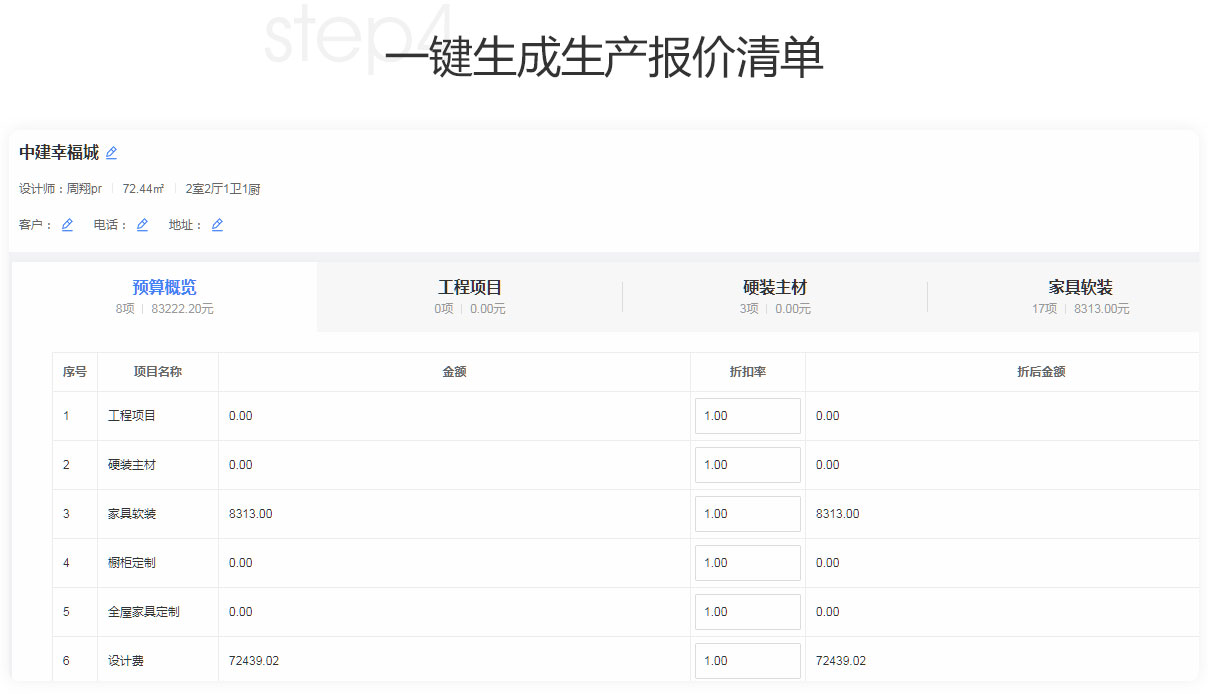Click the 折后金额 column header

coord(1040,372)
